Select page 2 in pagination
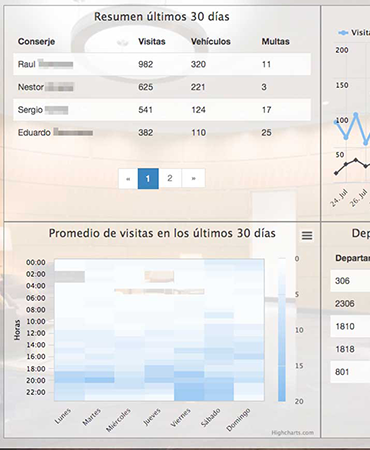Image resolution: width=370 pixels, height=450 pixels. (x=170, y=178)
